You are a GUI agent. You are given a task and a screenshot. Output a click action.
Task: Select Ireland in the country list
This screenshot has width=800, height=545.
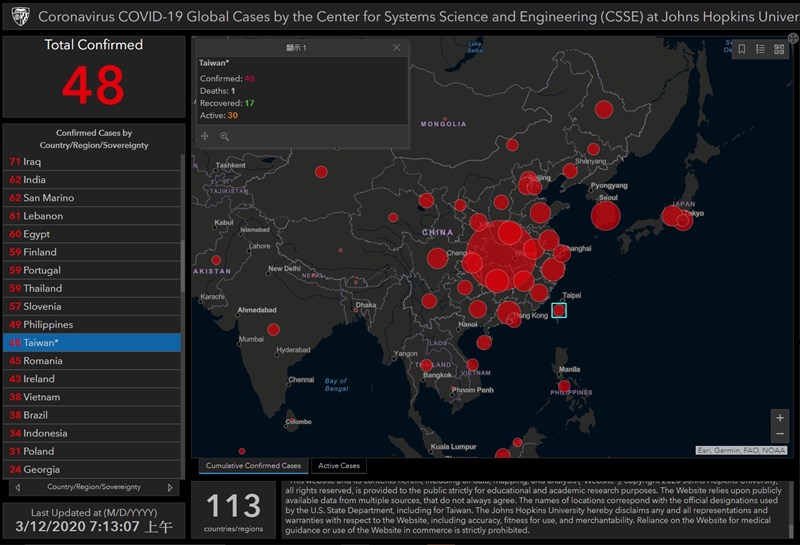tap(92, 379)
